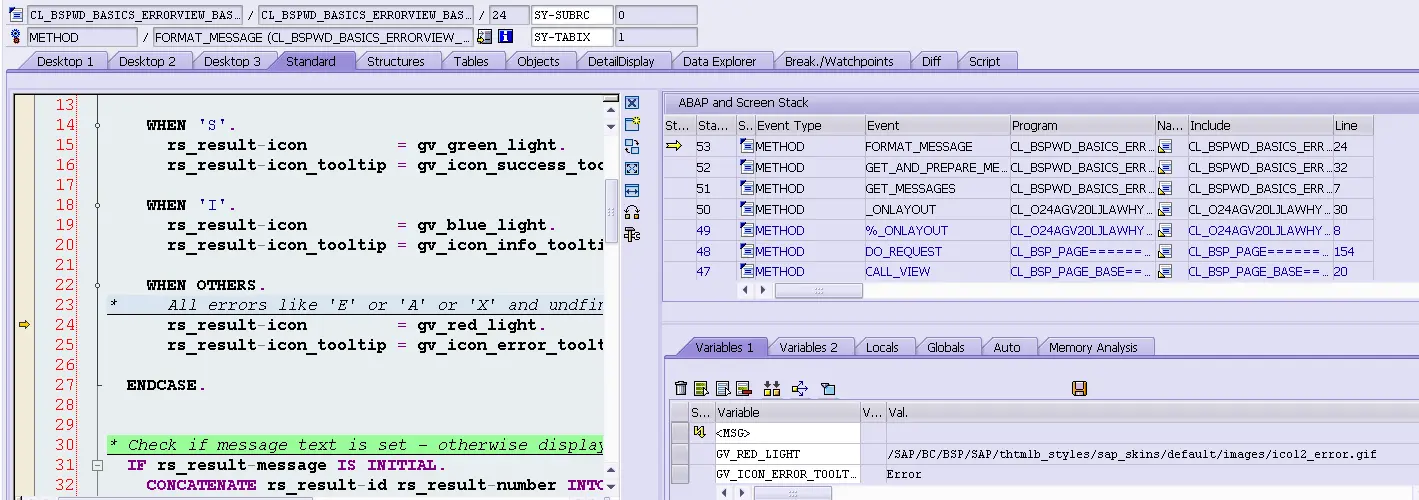Screen dimensions: 1419x500
Task: Switch to Locals tab
Action: point(882,347)
